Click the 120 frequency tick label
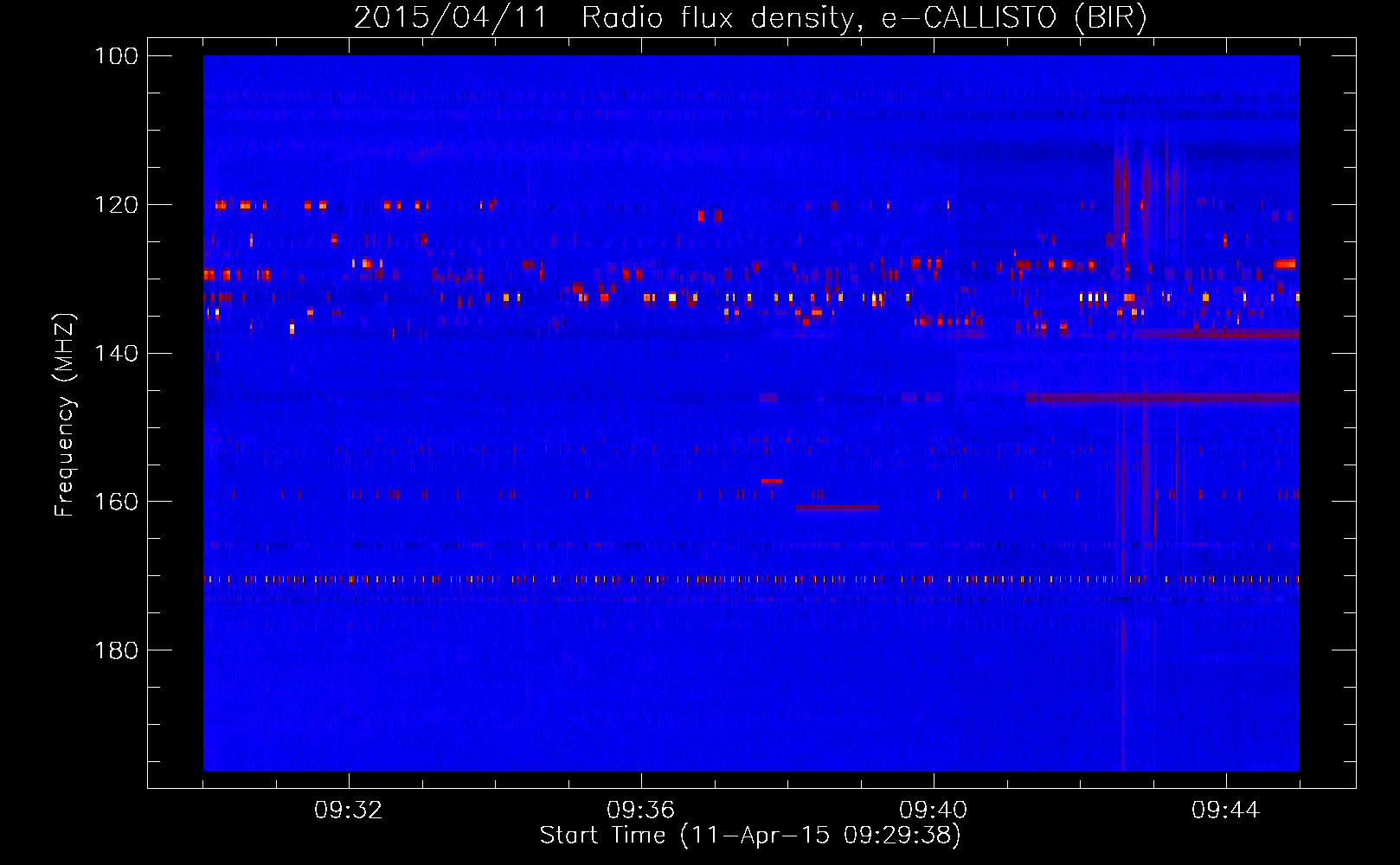1400x865 pixels. tap(116, 205)
